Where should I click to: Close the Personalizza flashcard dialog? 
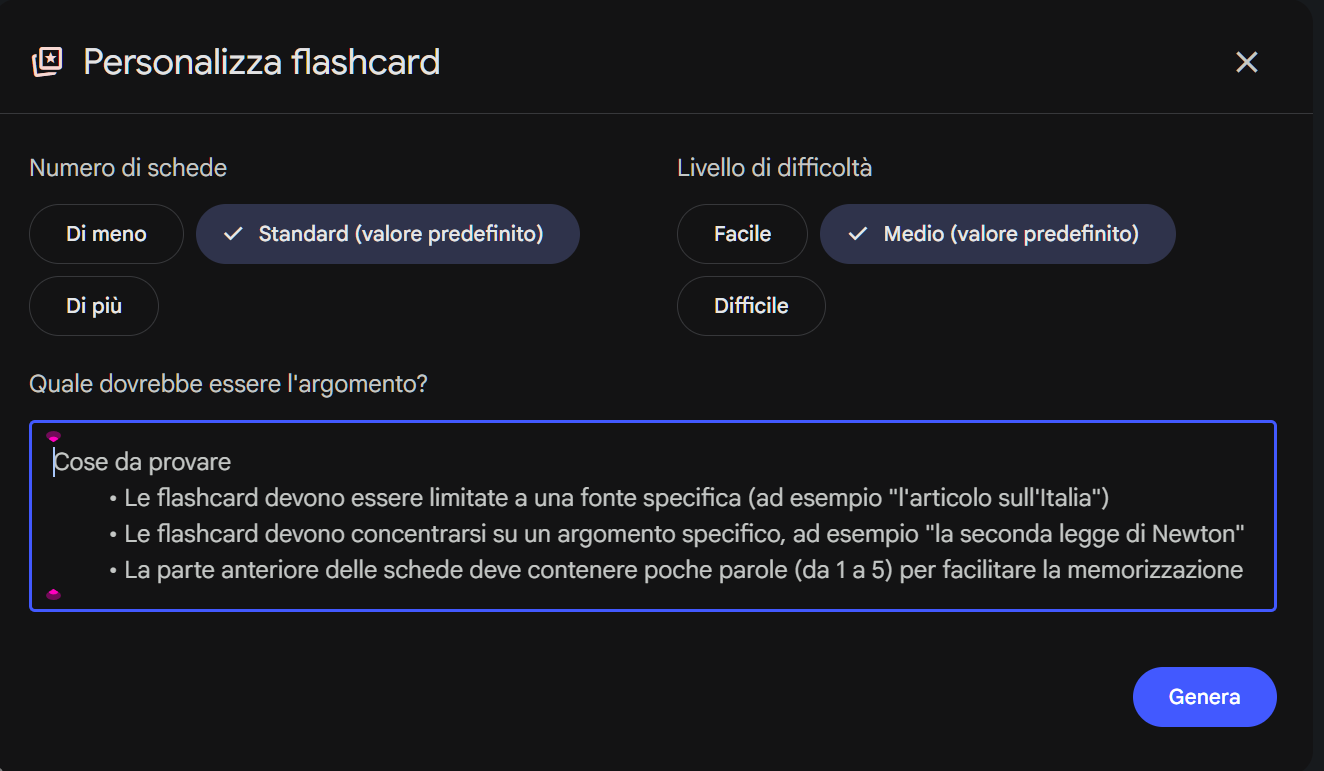[1246, 62]
